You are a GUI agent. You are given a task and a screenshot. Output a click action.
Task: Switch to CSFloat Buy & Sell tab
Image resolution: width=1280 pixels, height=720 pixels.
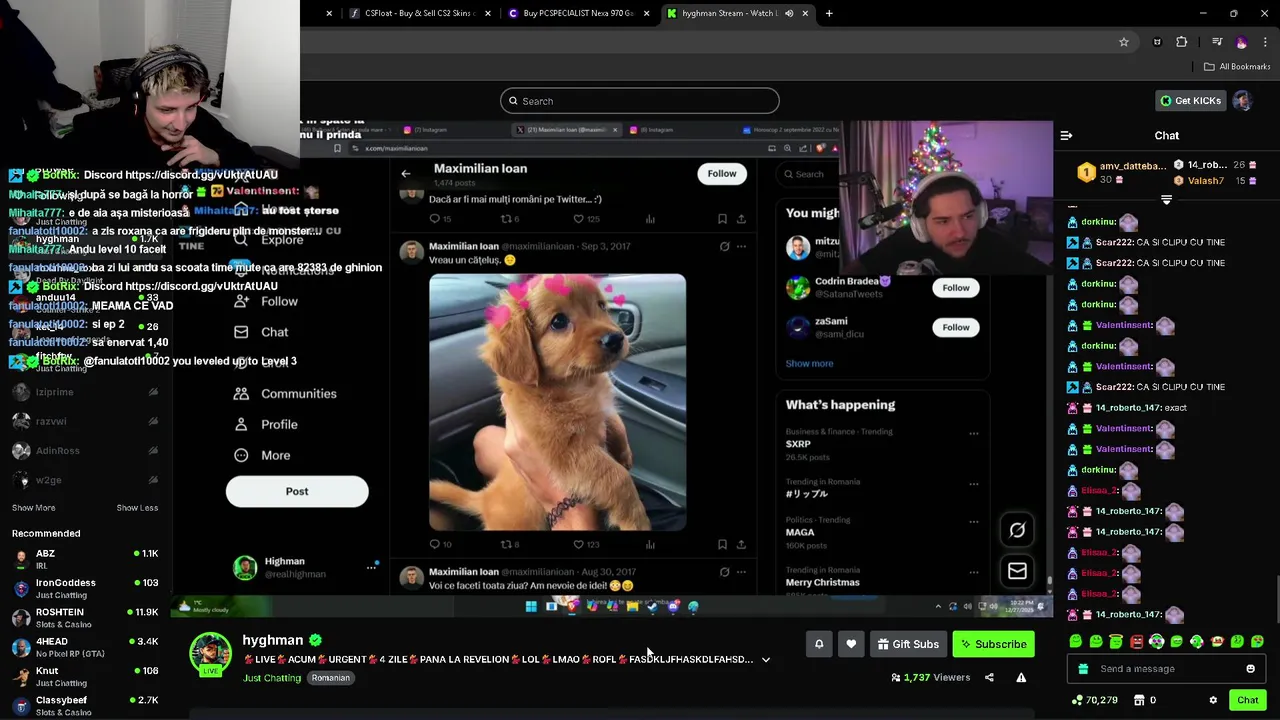[x=419, y=13]
